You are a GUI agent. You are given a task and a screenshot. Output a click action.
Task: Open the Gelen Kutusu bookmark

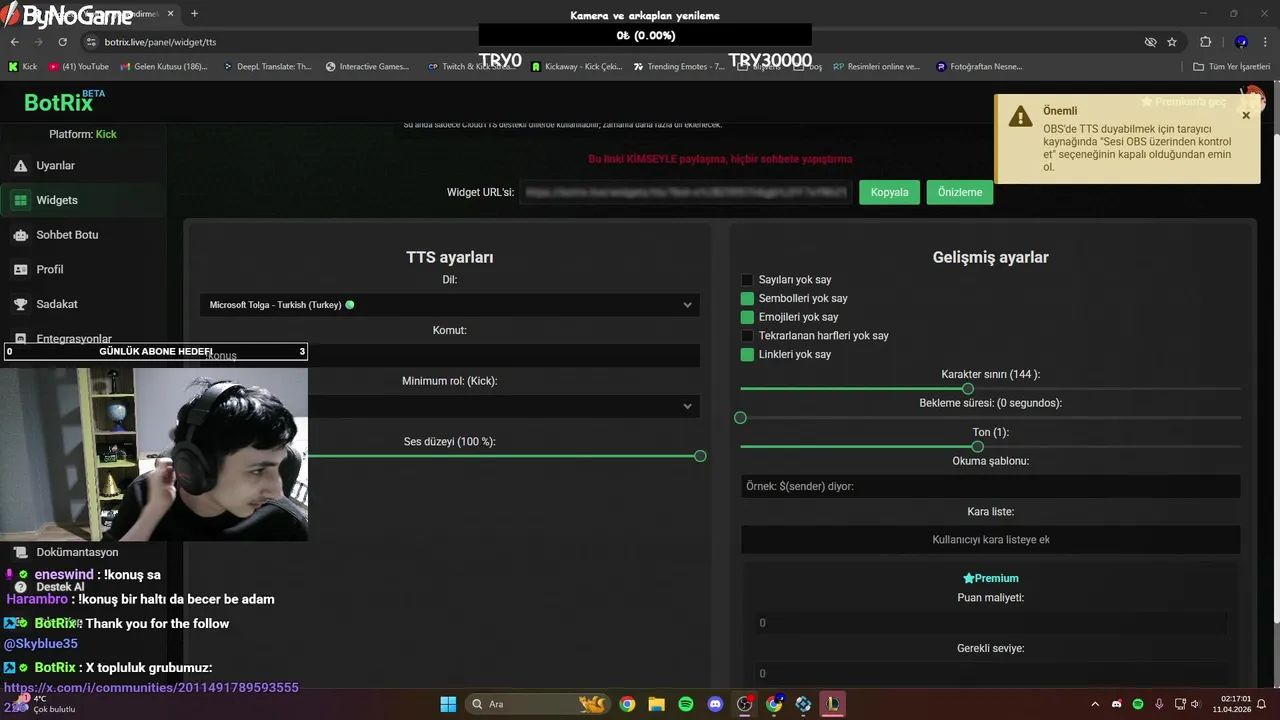point(163,67)
